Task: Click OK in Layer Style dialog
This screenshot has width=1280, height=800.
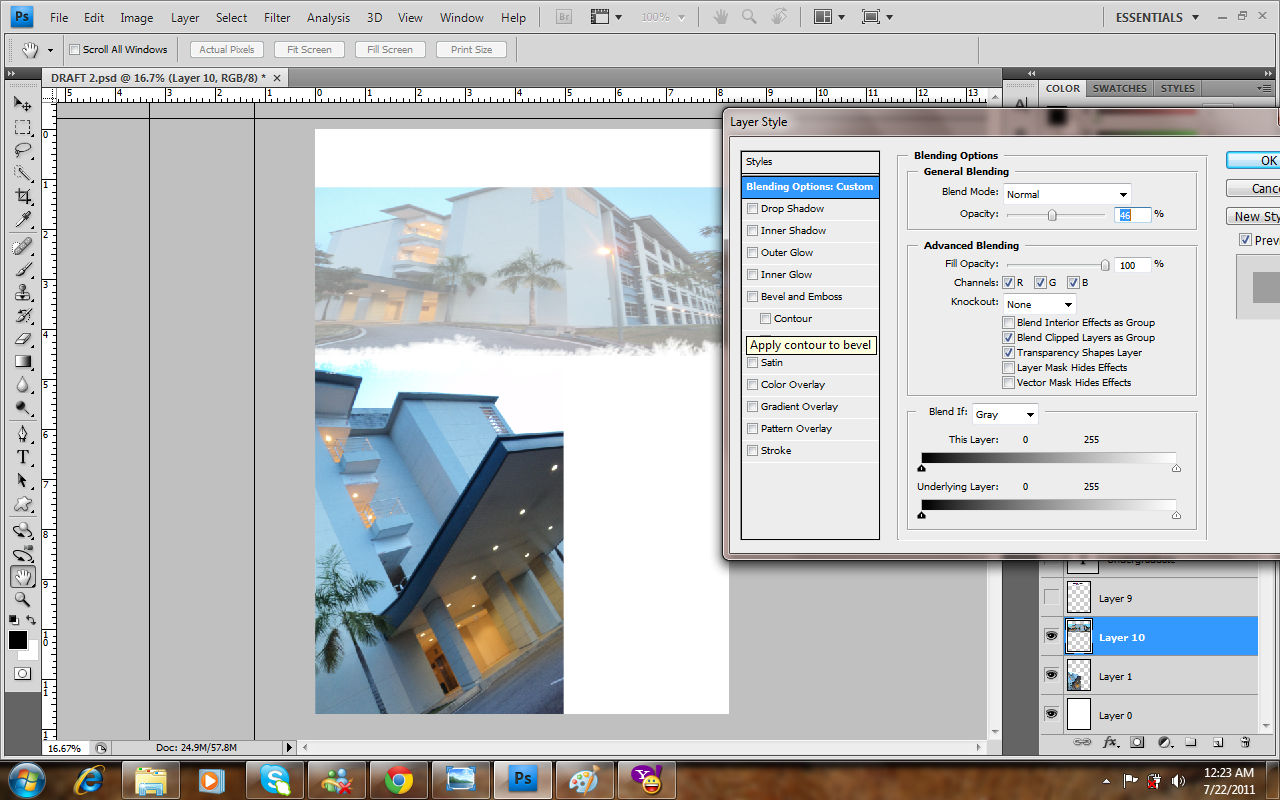Action: (x=1254, y=160)
